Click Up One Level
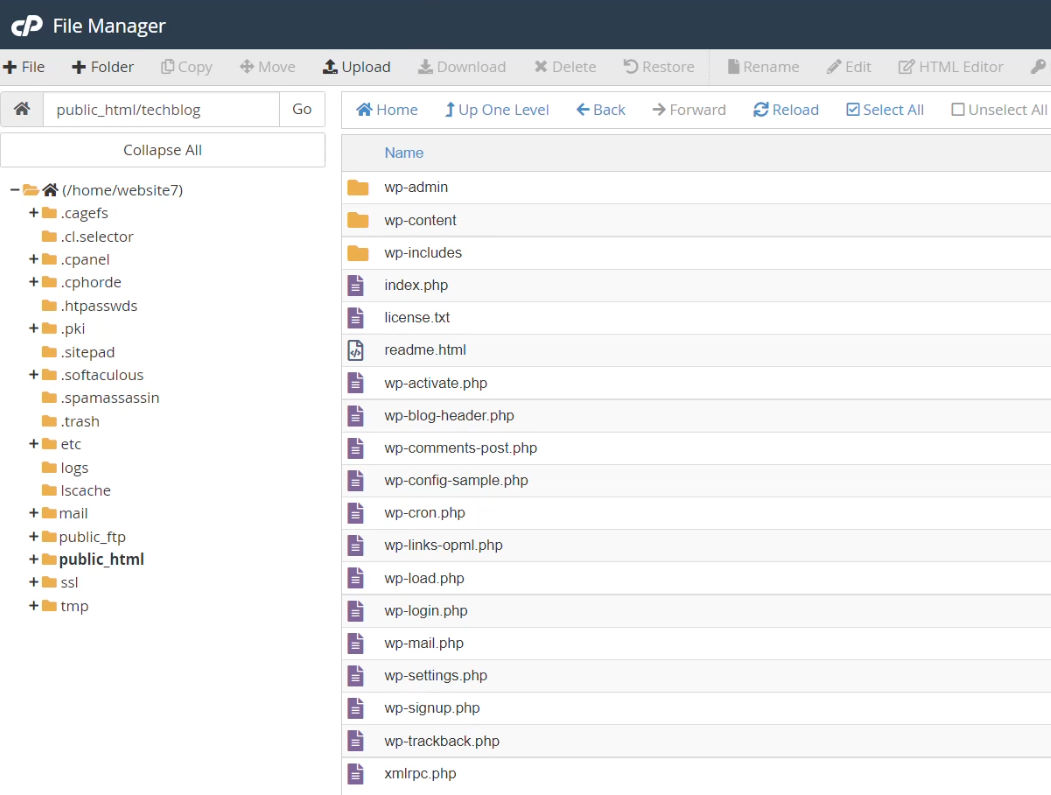This screenshot has width=1051, height=795. (x=497, y=110)
